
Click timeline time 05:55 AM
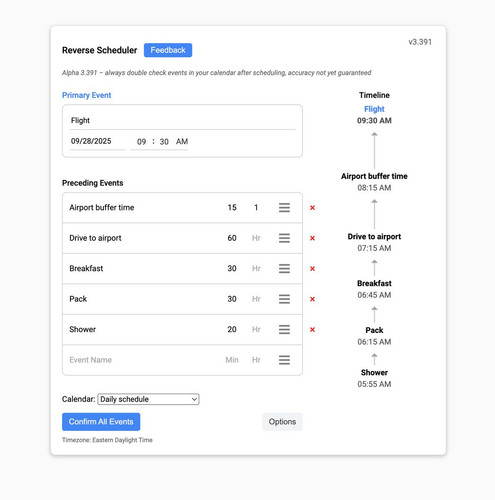tap(374, 384)
